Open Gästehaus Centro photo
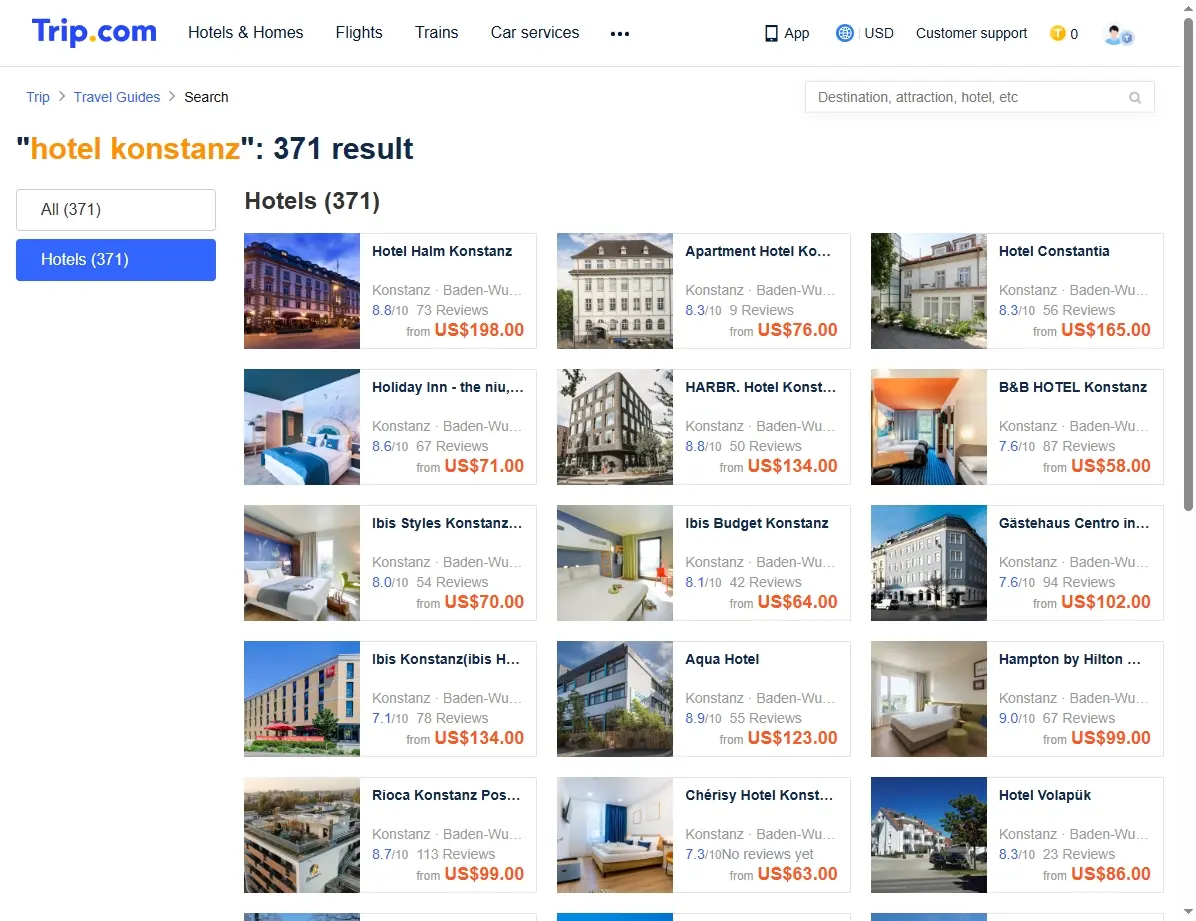Image resolution: width=1196 pixels, height=921 pixels. (929, 563)
